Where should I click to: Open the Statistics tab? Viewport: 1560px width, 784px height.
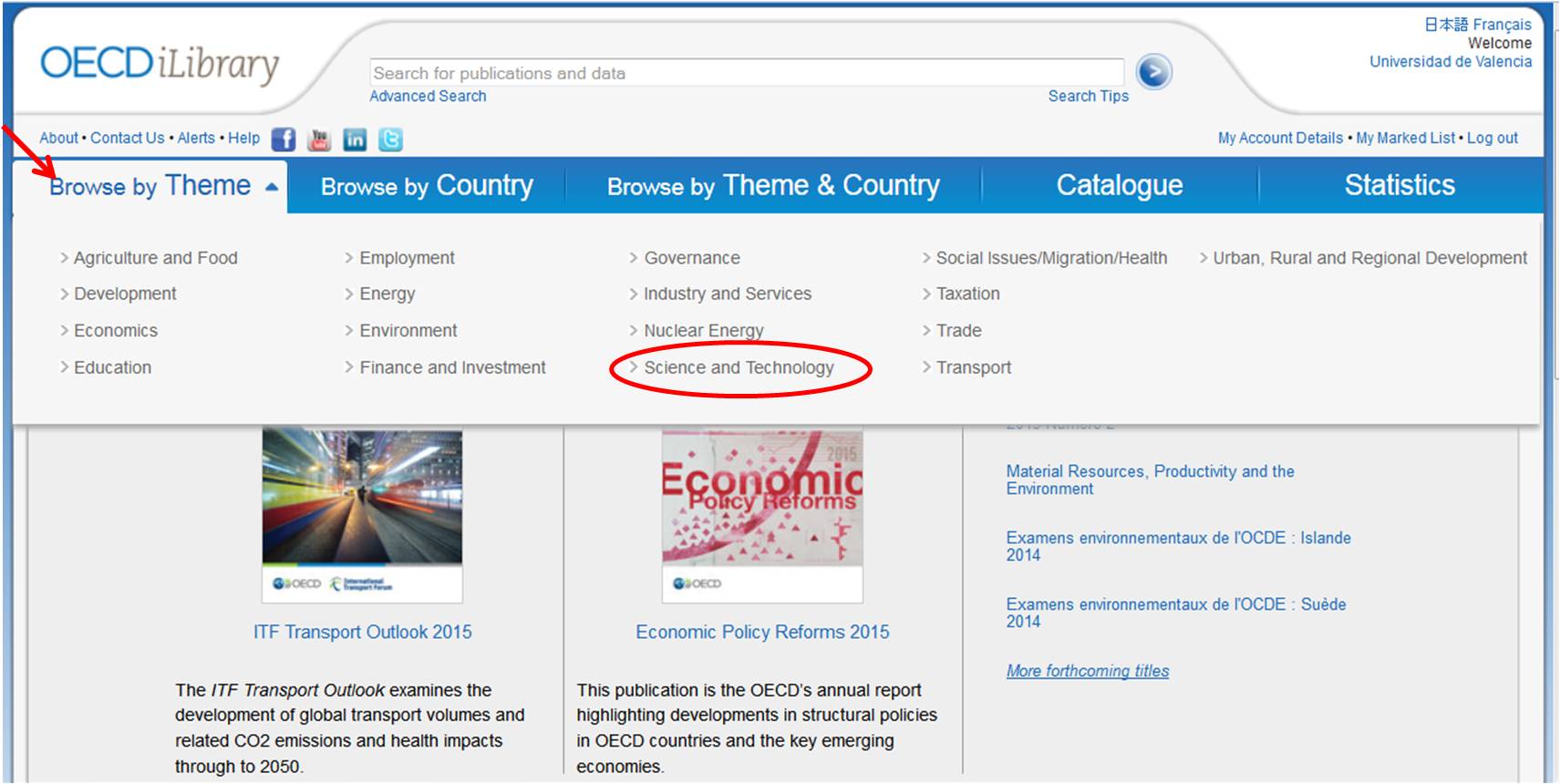point(1400,186)
